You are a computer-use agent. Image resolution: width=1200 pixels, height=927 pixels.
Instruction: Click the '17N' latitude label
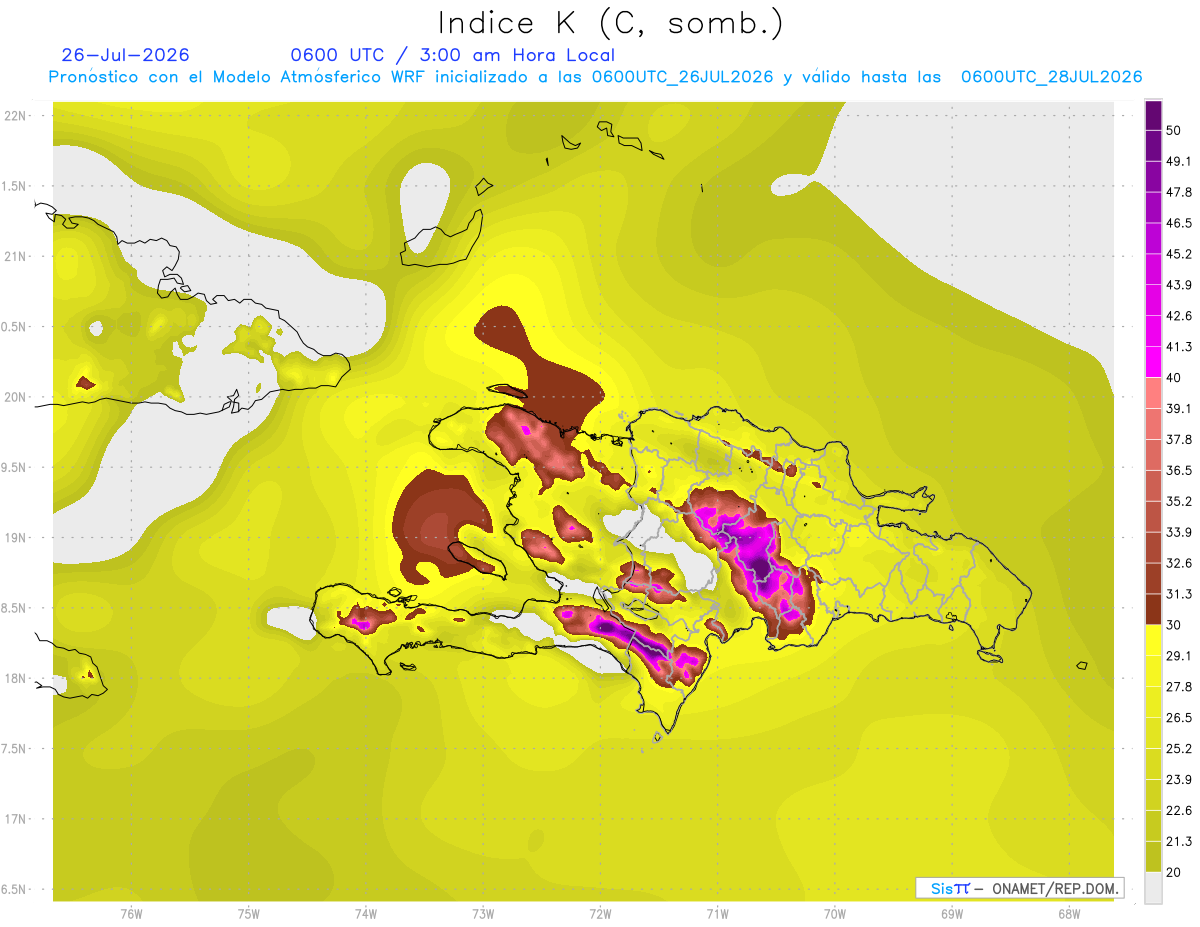point(16,819)
